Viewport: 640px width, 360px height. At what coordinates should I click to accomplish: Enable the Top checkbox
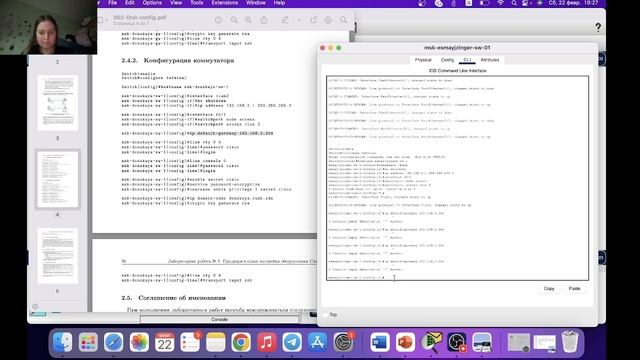tap(326, 315)
